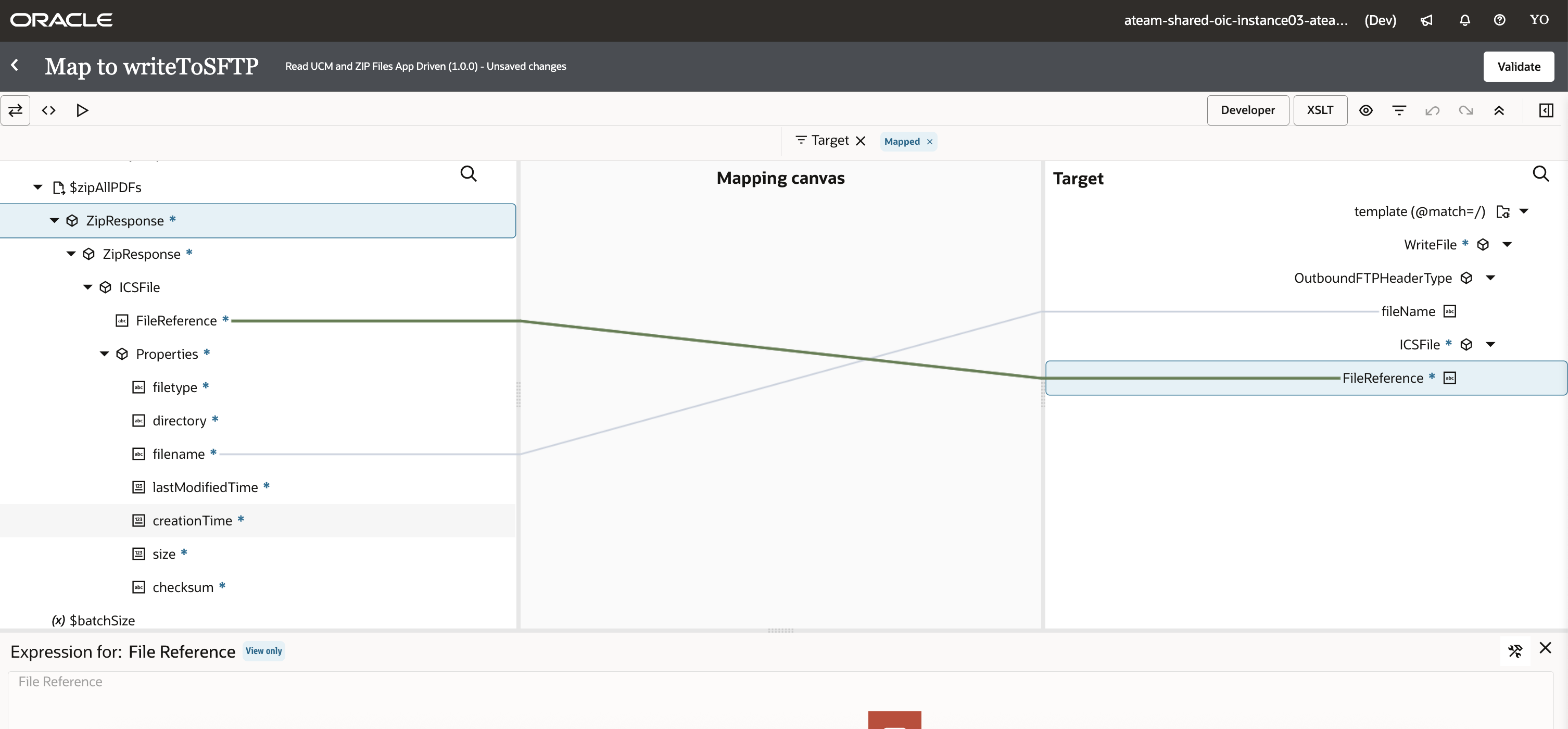The image size is (1568, 729).
Task: Search the source tree
Action: [468, 174]
